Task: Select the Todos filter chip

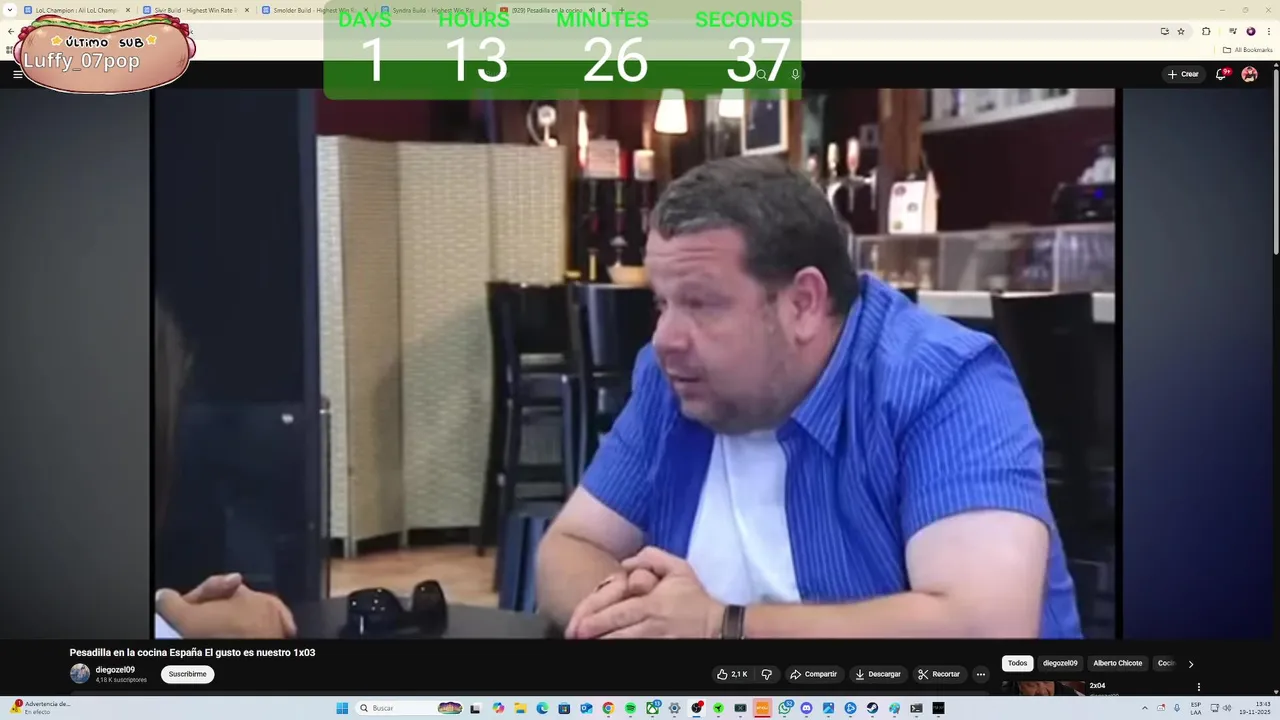Action: pos(1017,663)
